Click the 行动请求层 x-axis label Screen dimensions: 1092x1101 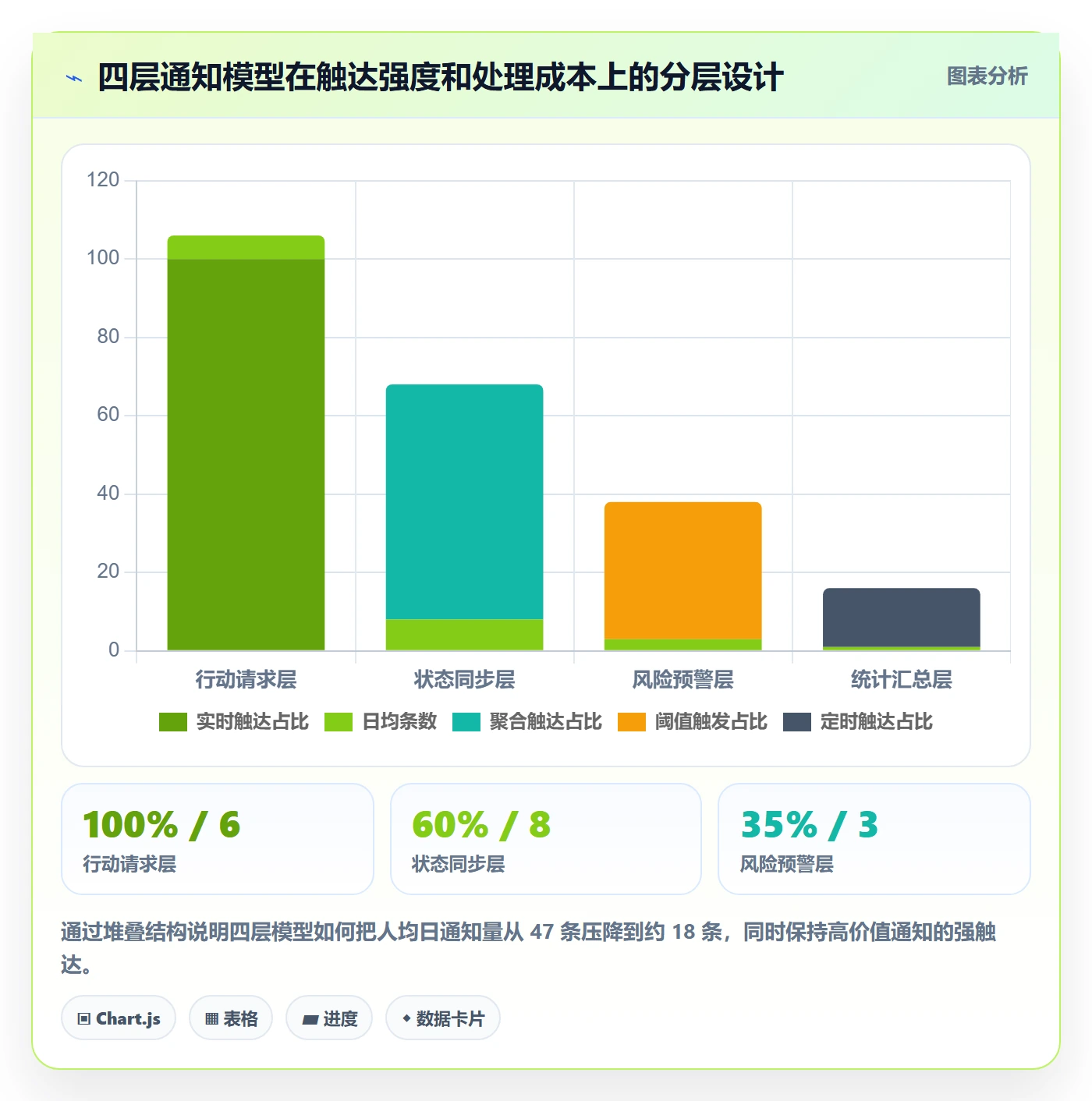[246, 680]
